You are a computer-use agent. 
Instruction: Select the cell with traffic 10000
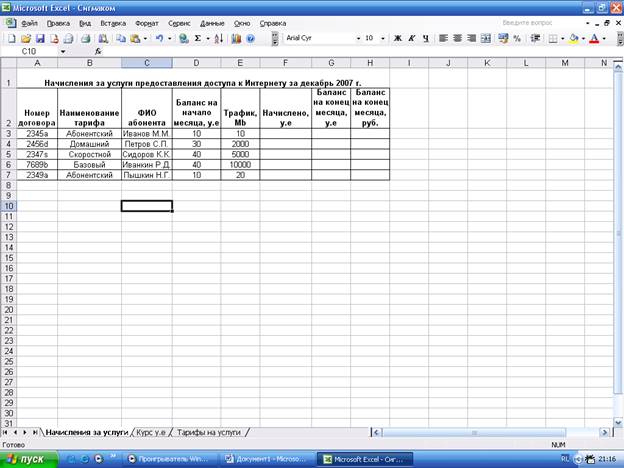[240, 165]
